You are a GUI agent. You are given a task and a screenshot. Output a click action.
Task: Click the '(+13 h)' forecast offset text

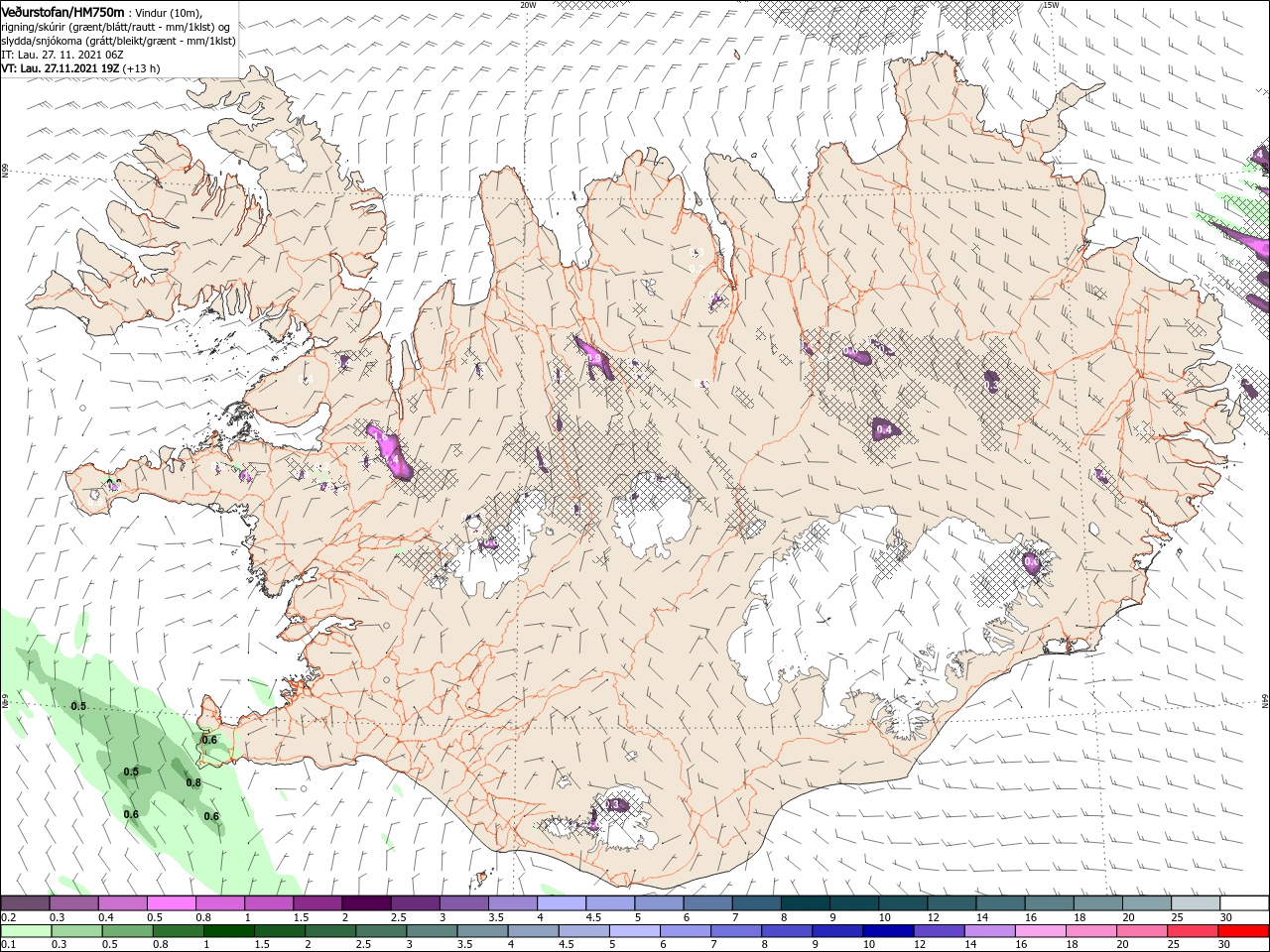(143, 68)
